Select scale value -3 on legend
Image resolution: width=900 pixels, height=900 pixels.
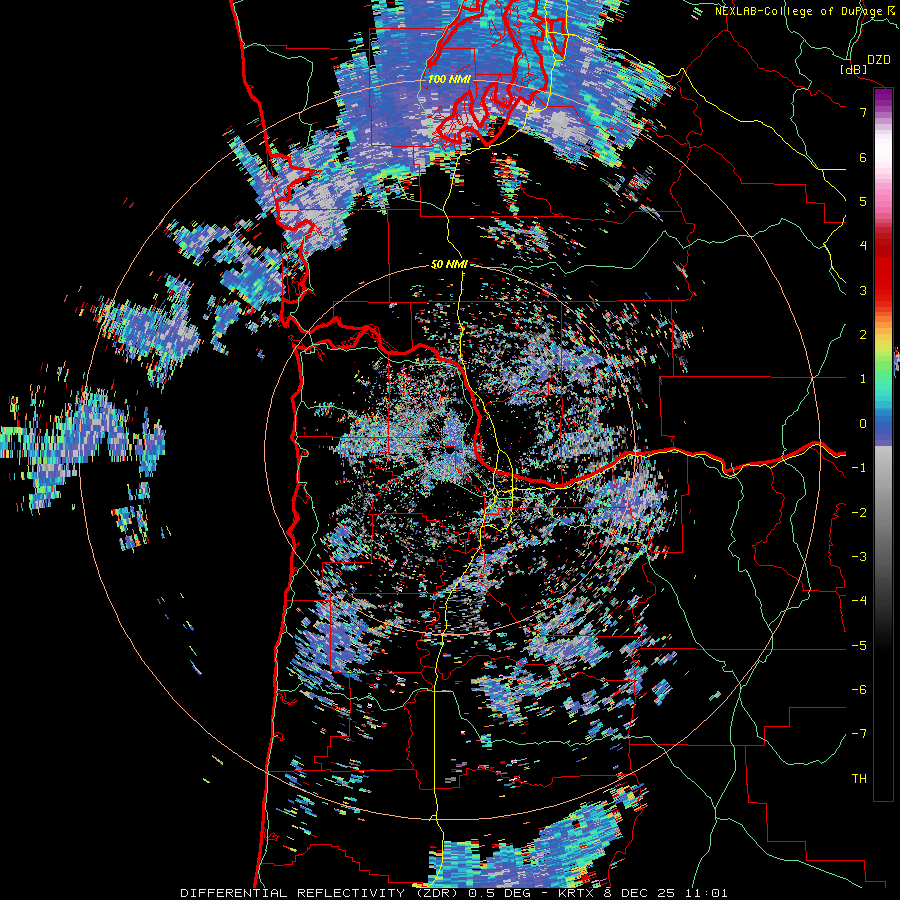859,557
